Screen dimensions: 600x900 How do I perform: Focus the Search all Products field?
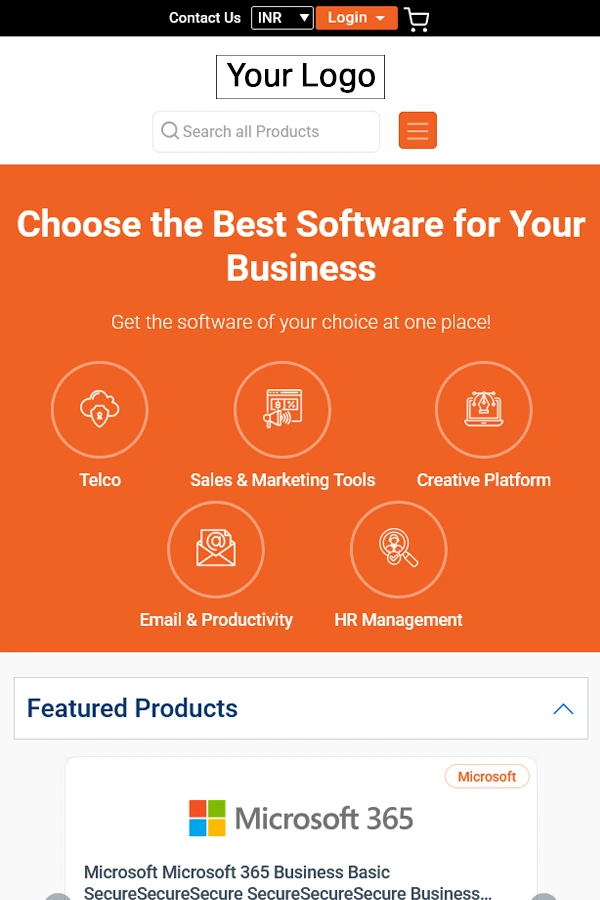coord(266,131)
